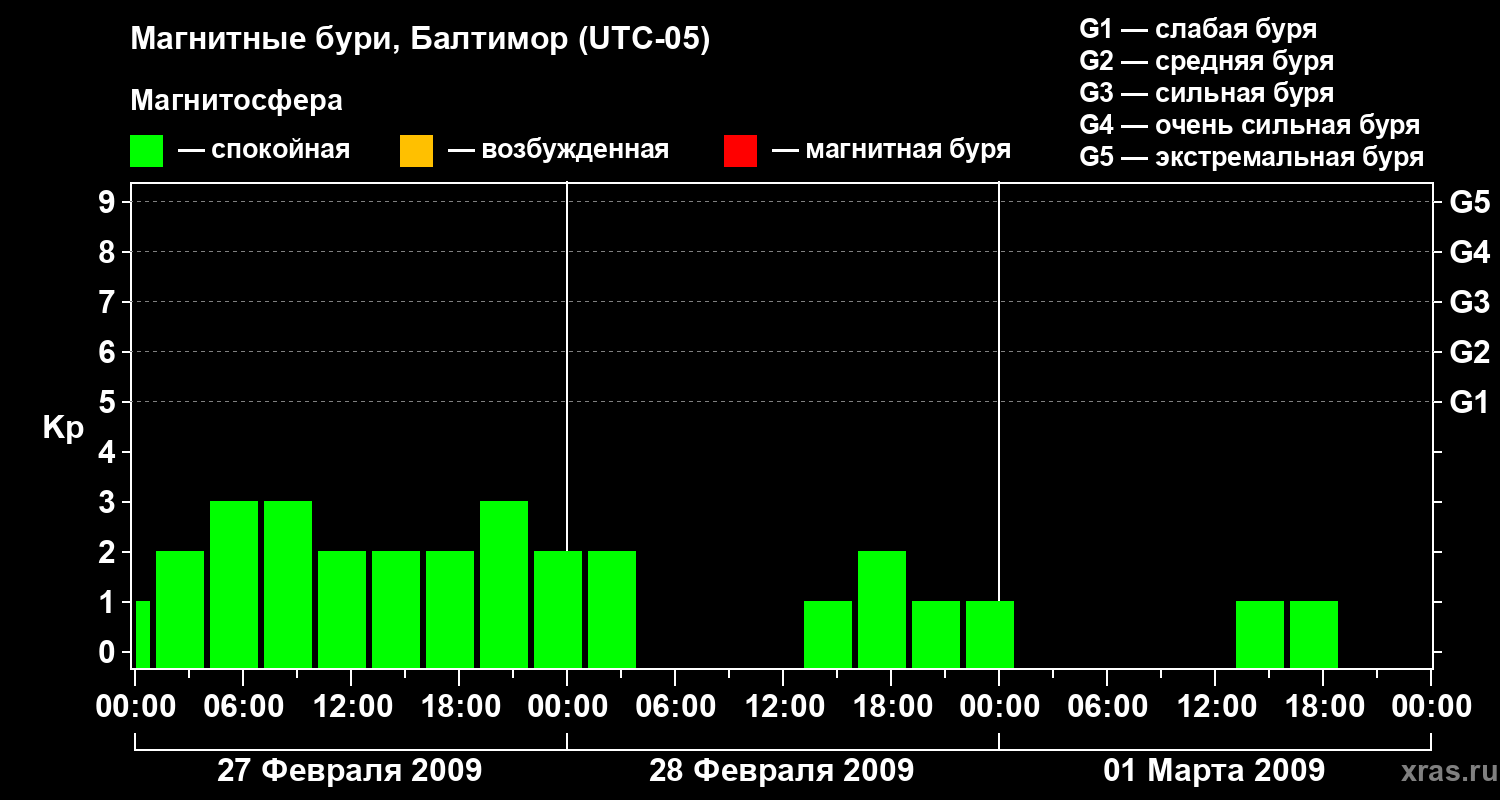The image size is (1500, 800).
Task: Click the '28 Февраля 2009' date label
Action: 781,771
